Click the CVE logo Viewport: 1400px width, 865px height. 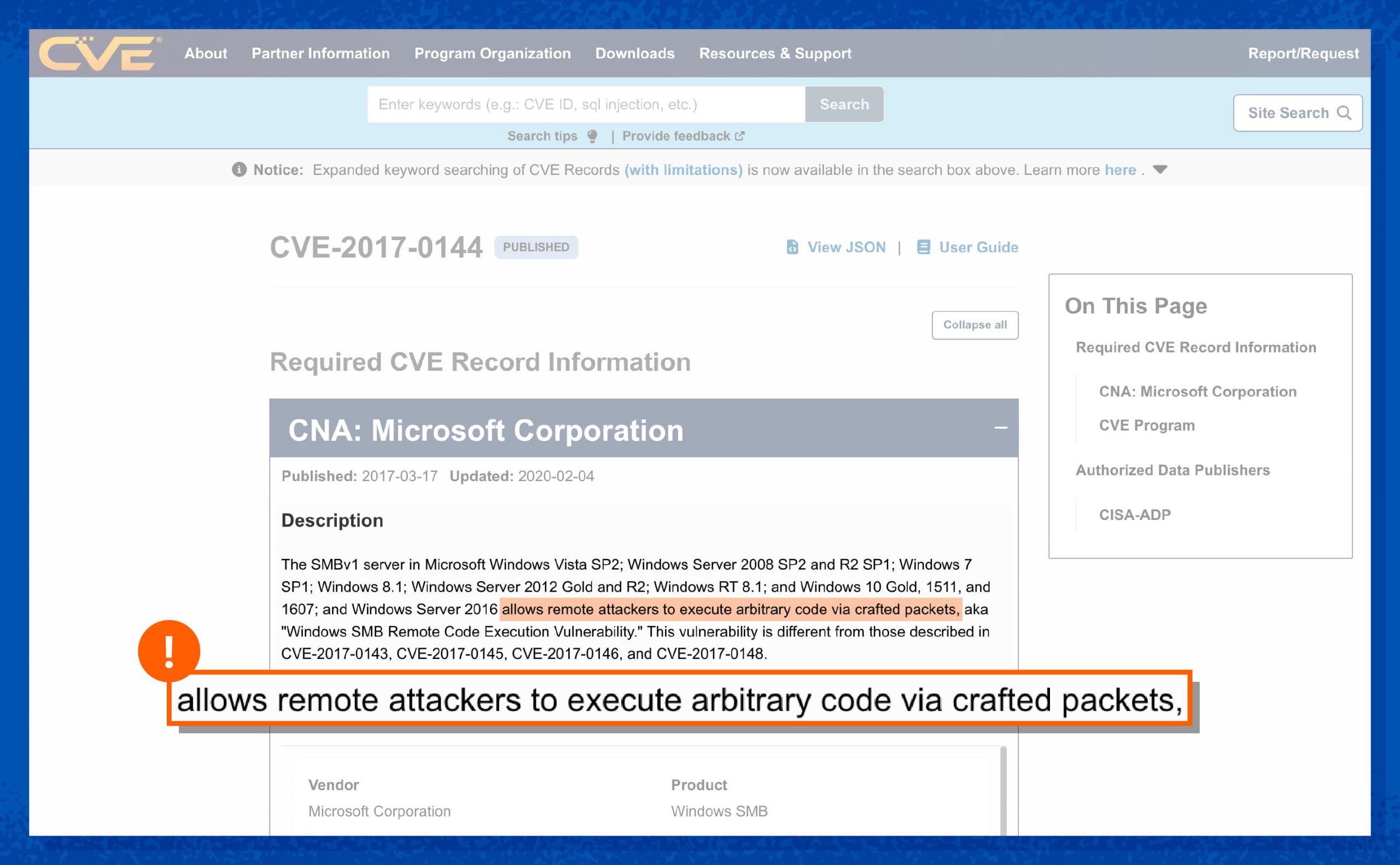pyautogui.click(x=98, y=54)
